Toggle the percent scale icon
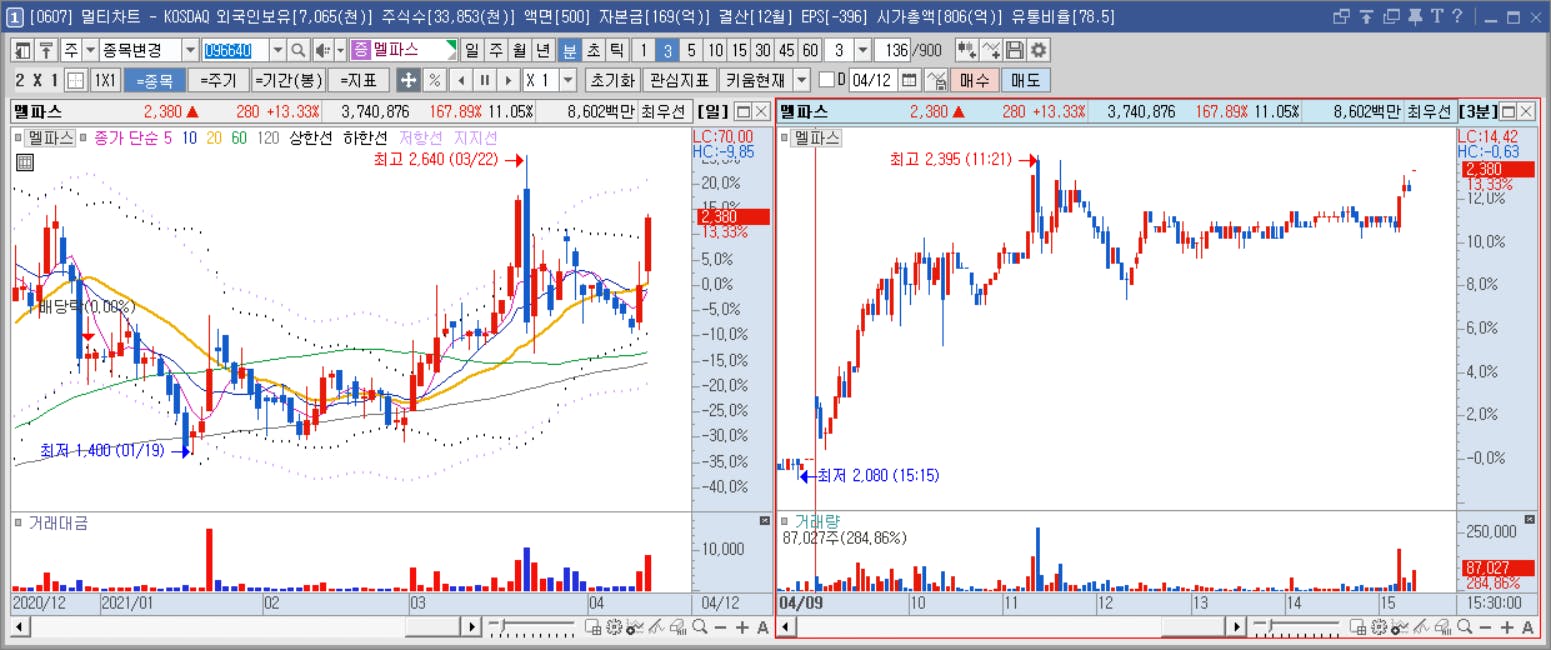 point(434,81)
